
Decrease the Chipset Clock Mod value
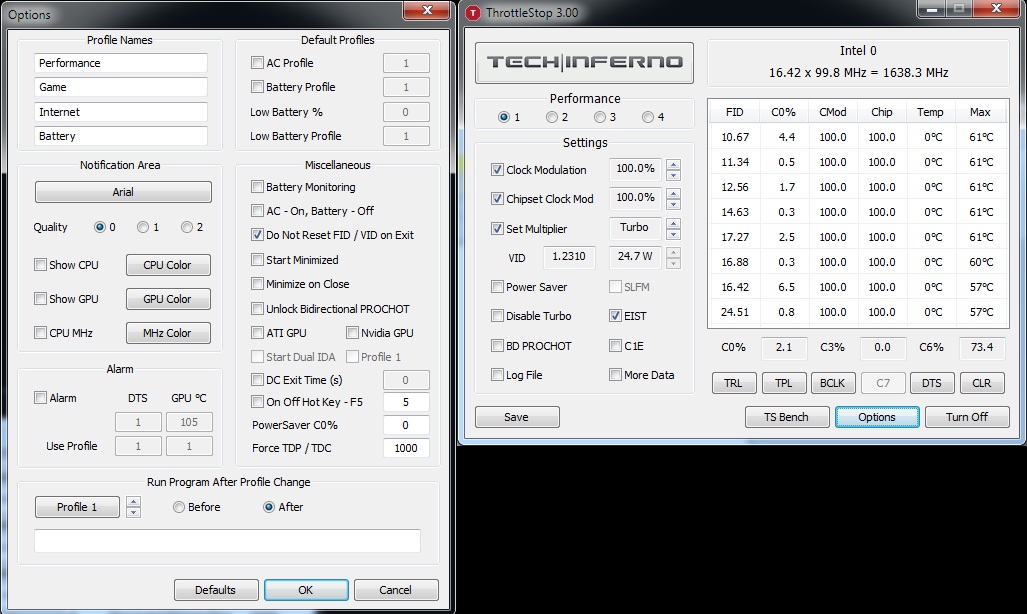coord(673,204)
